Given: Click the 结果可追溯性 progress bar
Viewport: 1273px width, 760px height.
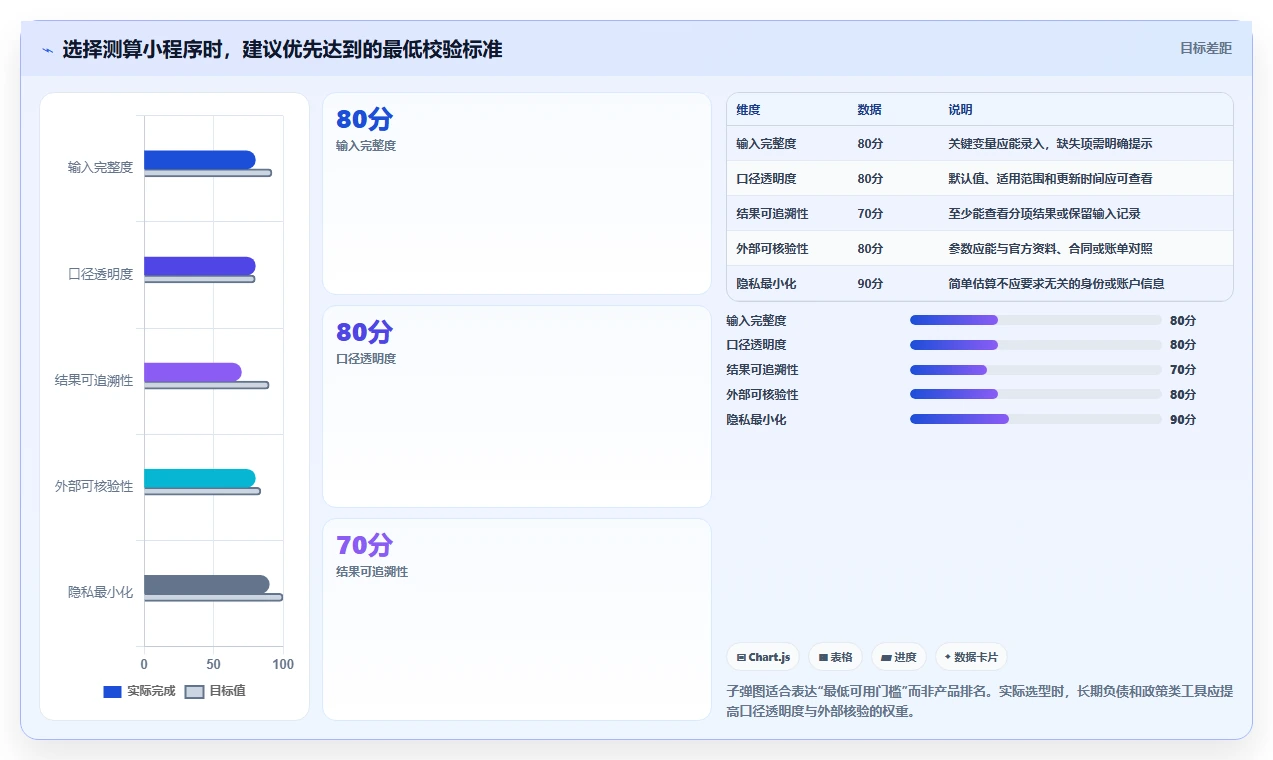Looking at the screenshot, I should tap(1036, 370).
